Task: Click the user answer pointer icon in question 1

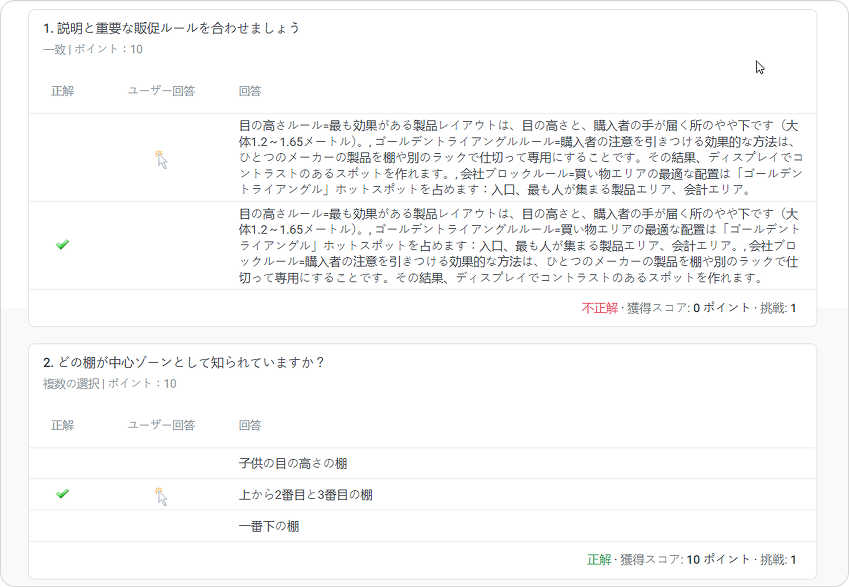Action: (161, 158)
